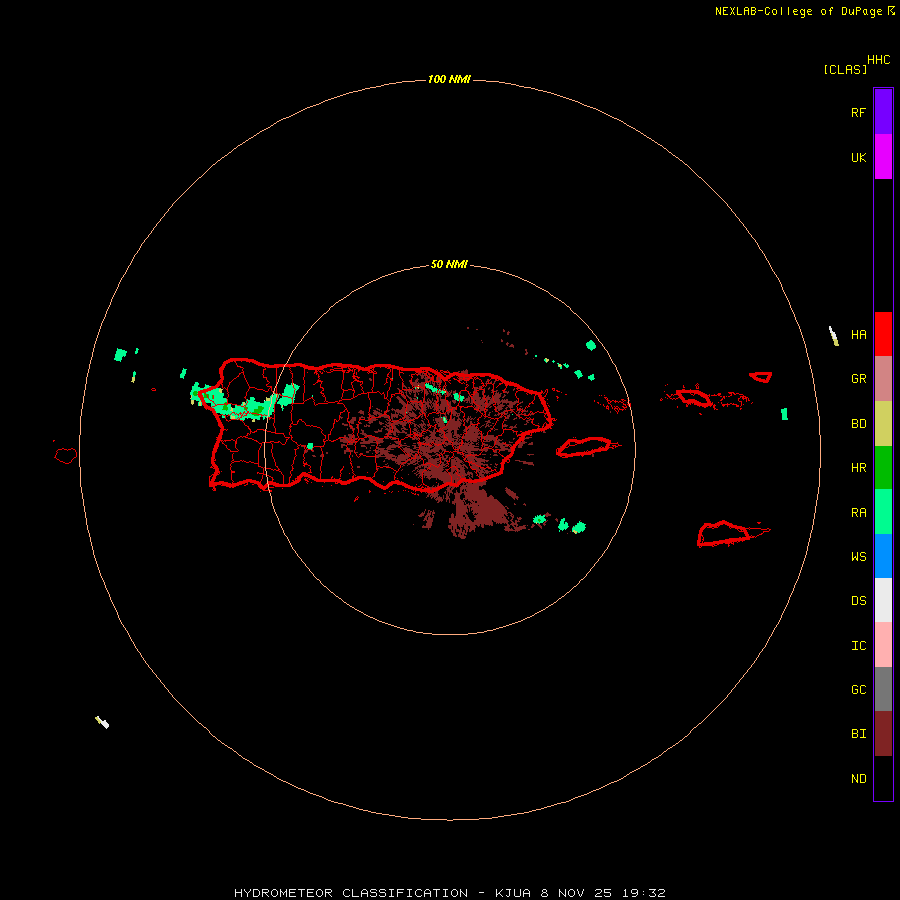Click the GC gray legend swatch
Screen dimensions: 900x900
[x=883, y=689]
